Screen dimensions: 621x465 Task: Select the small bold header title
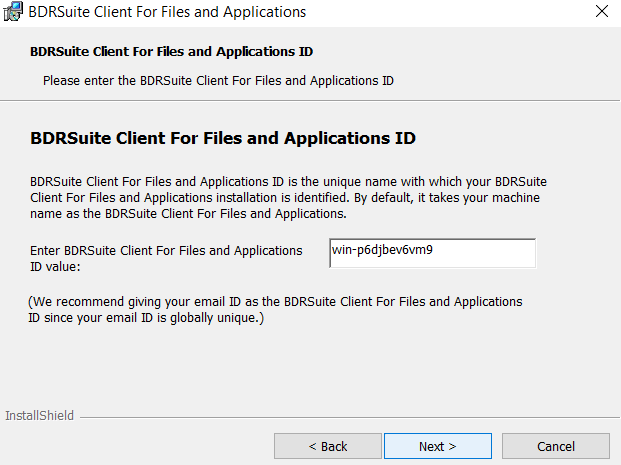coord(171,51)
